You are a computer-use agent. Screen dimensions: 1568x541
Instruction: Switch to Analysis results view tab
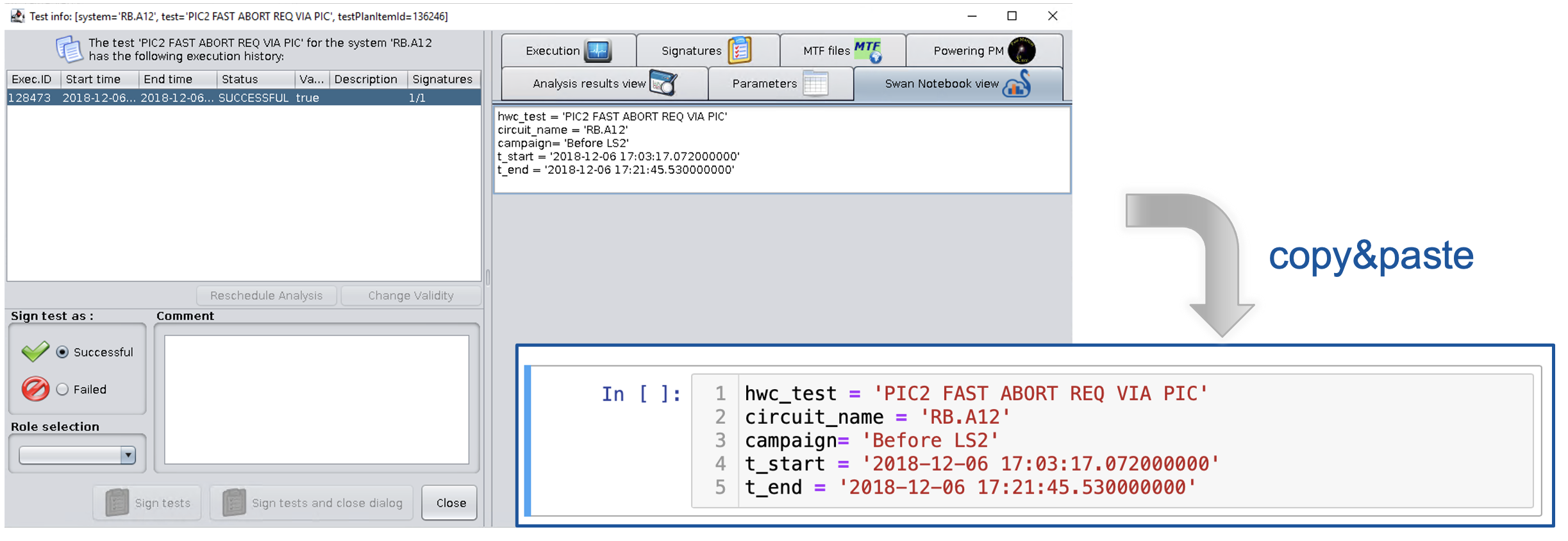point(605,83)
